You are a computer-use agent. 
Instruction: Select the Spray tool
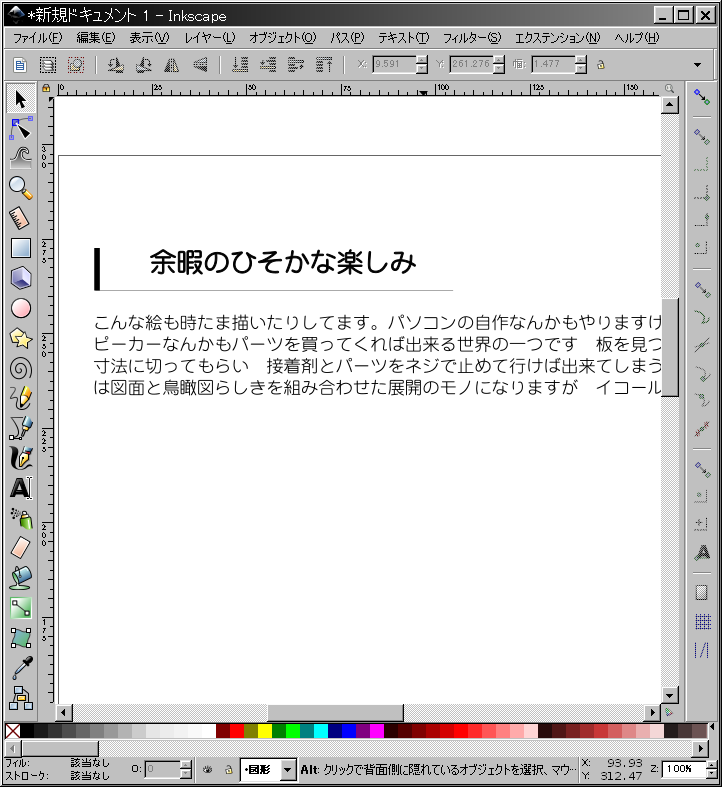pos(21,518)
